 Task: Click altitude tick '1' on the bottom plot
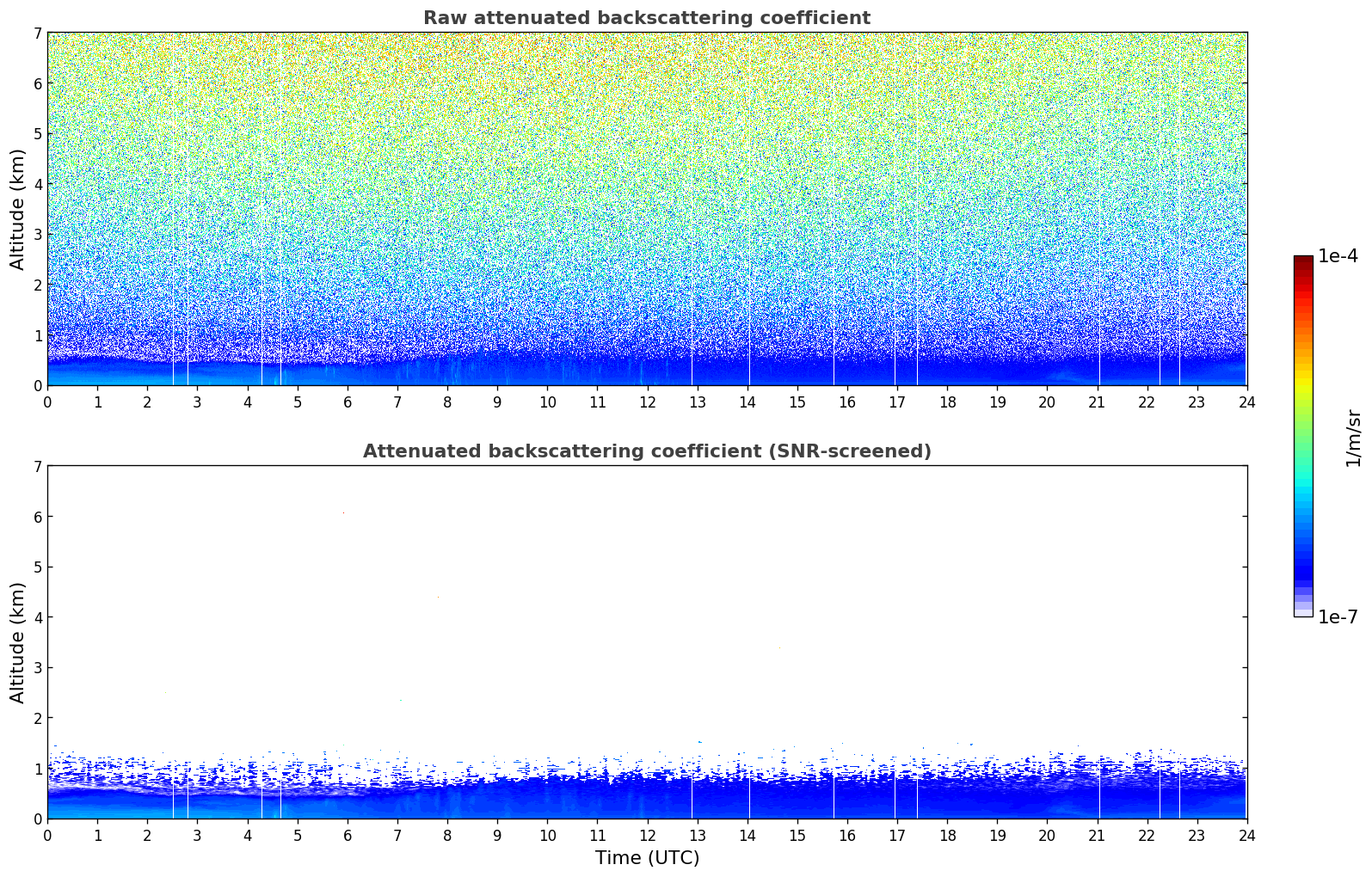(x=37, y=769)
